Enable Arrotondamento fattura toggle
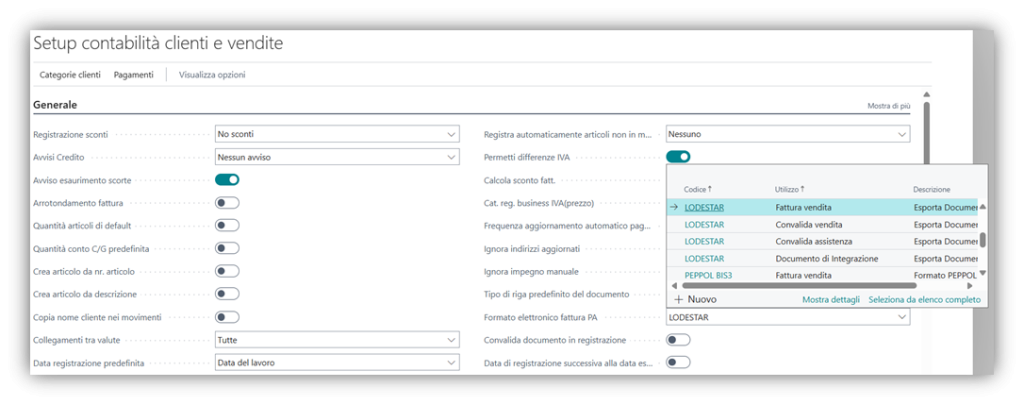The width and height of the screenshot is (1024, 405). [x=227, y=203]
